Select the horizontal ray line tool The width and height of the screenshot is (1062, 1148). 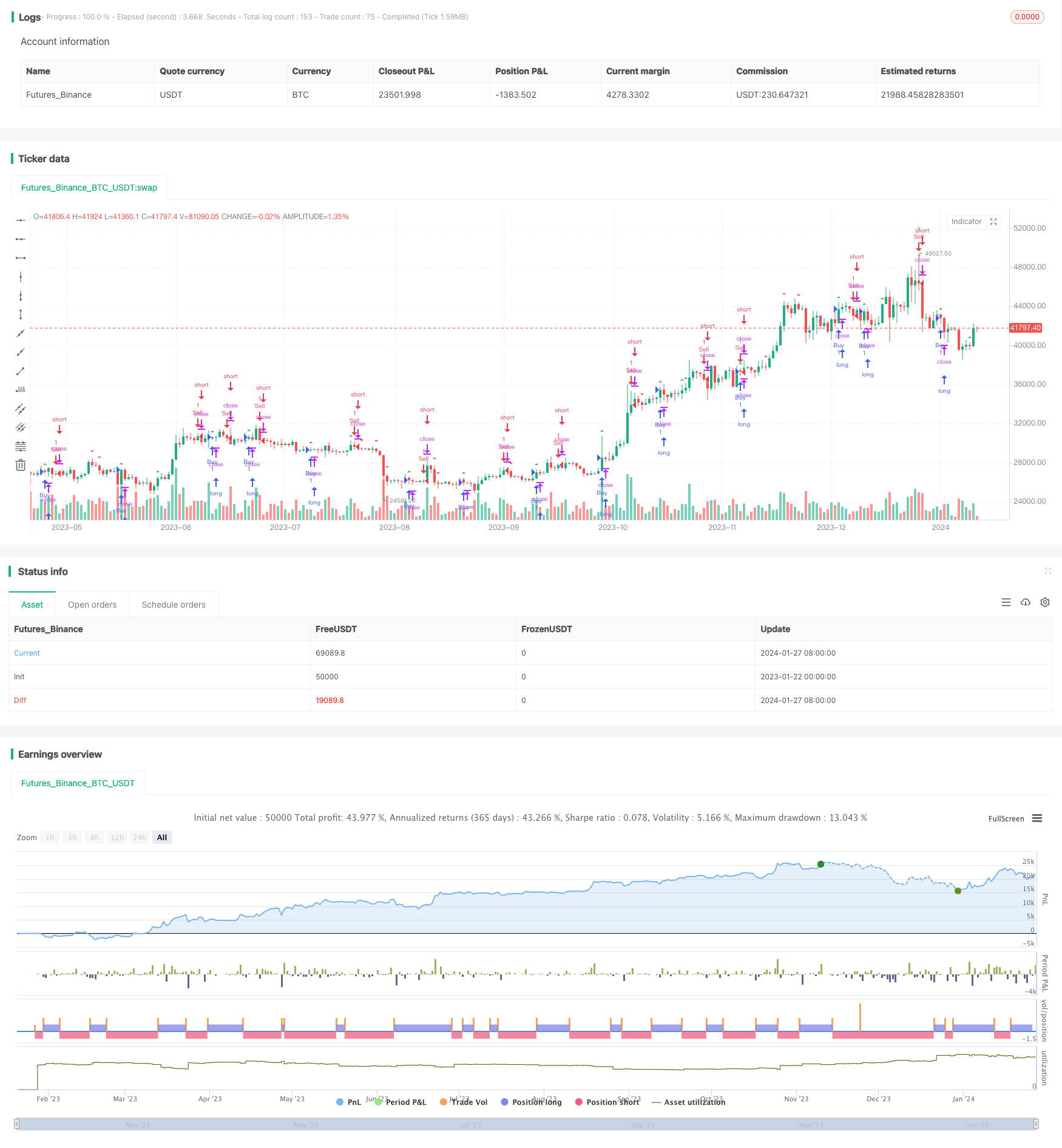pyautogui.click(x=21, y=239)
